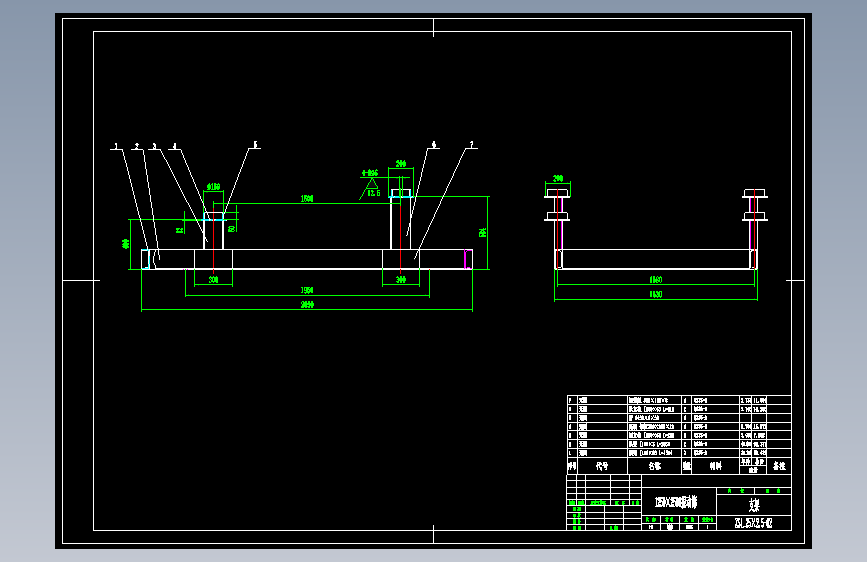Click the 材料 header cell in the parts table
The image size is (867, 562).
[715, 466]
